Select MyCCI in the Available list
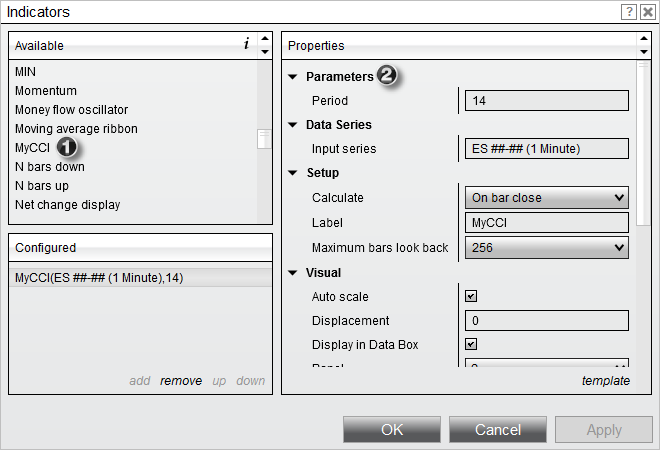The width and height of the screenshot is (660, 450). coord(33,148)
